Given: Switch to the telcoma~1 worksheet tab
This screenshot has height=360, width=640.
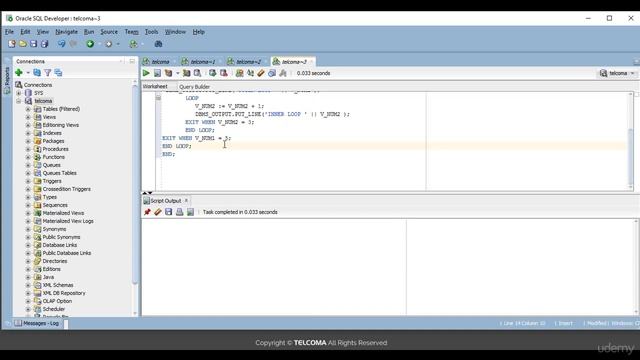Looking at the screenshot, I should [x=202, y=62].
